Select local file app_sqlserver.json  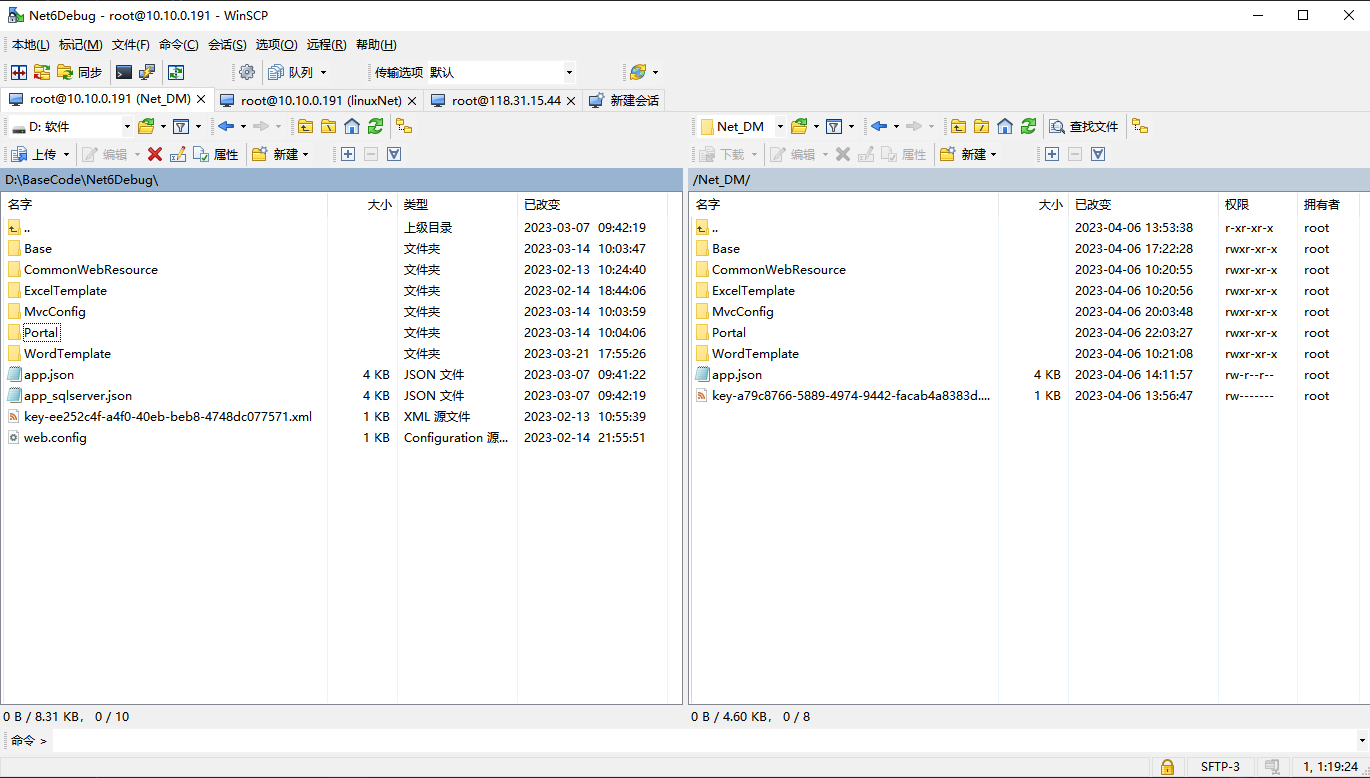pos(78,396)
